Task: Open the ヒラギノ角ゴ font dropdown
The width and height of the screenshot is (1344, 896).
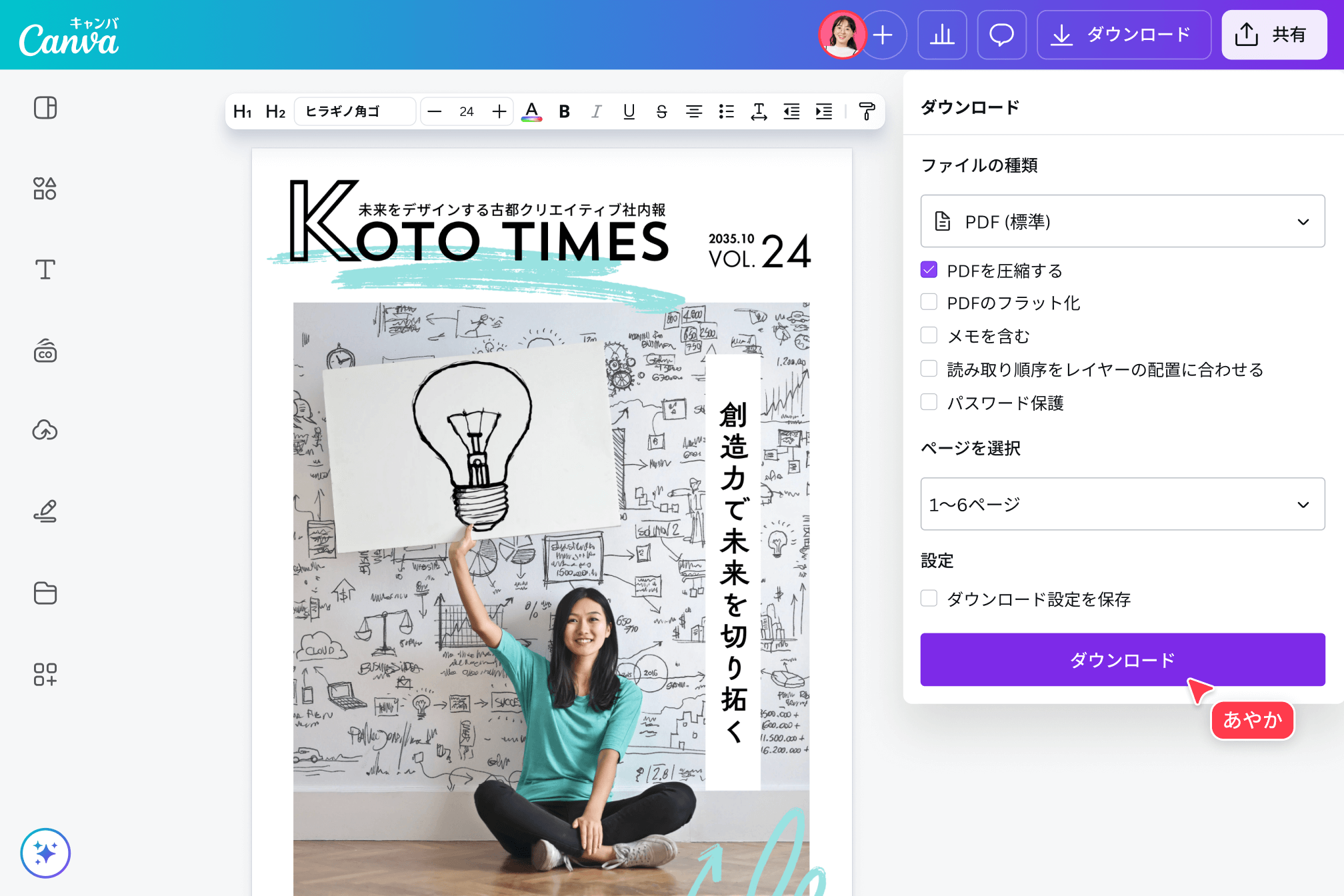Action: point(355,111)
